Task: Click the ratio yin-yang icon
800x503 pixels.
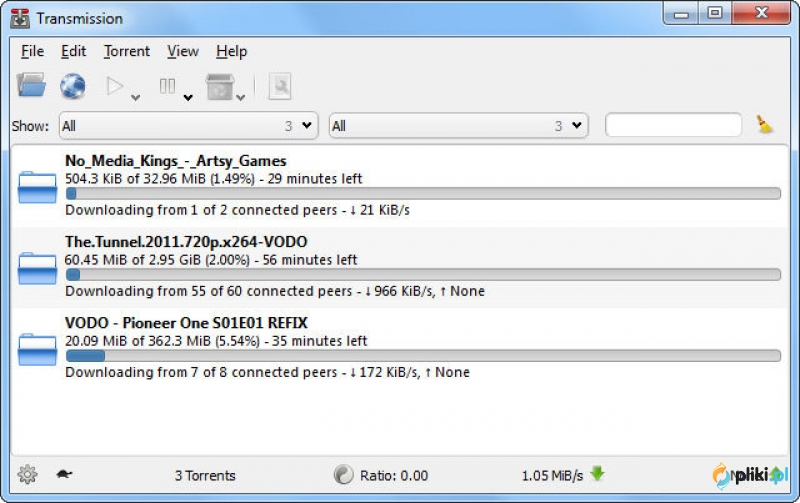Action: pos(343,474)
